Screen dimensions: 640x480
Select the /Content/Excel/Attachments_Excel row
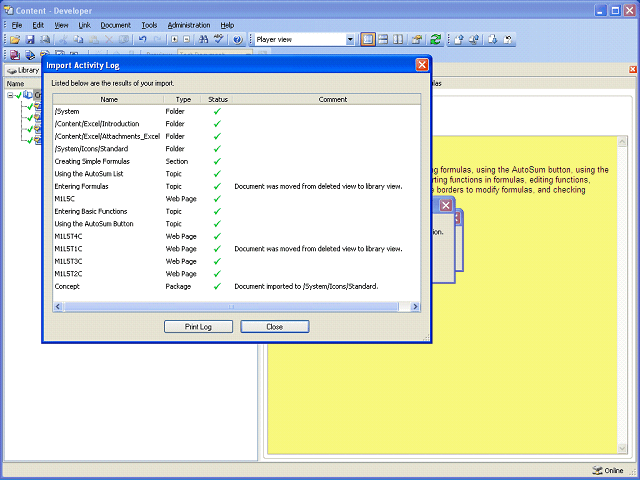click(x=237, y=136)
